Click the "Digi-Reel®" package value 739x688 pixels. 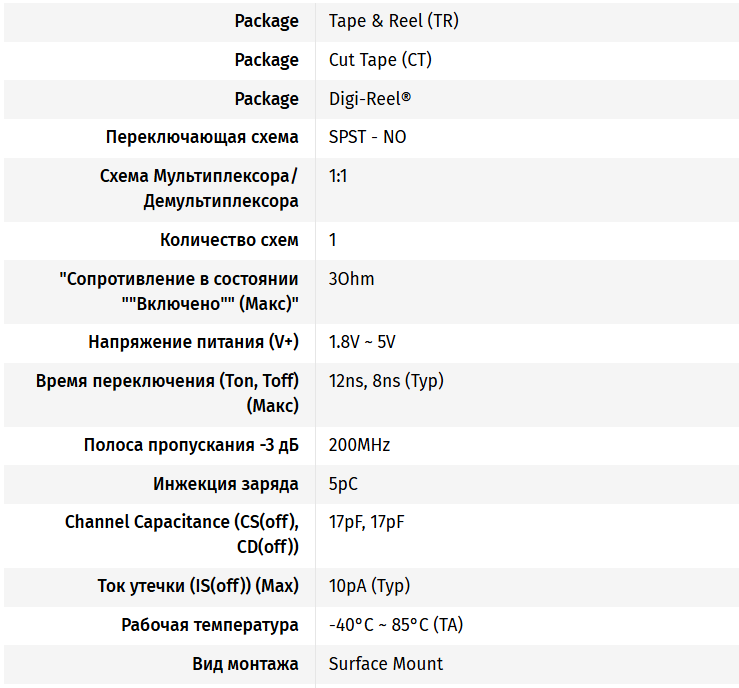tap(370, 99)
